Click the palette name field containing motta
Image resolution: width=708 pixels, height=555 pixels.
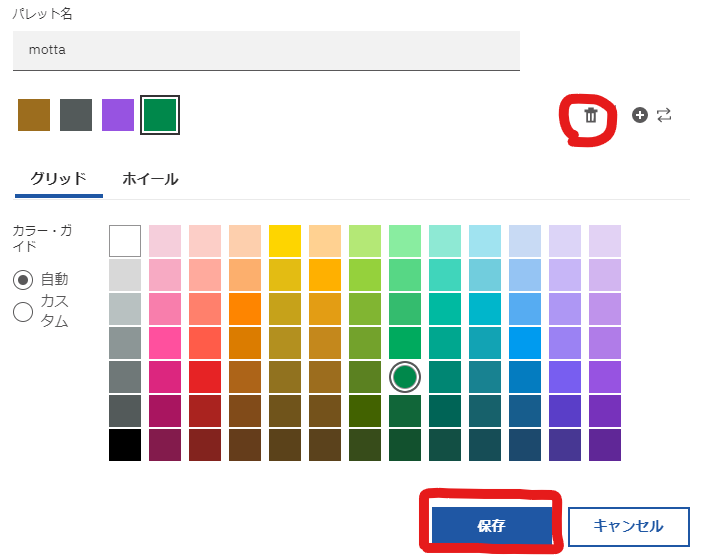266,50
